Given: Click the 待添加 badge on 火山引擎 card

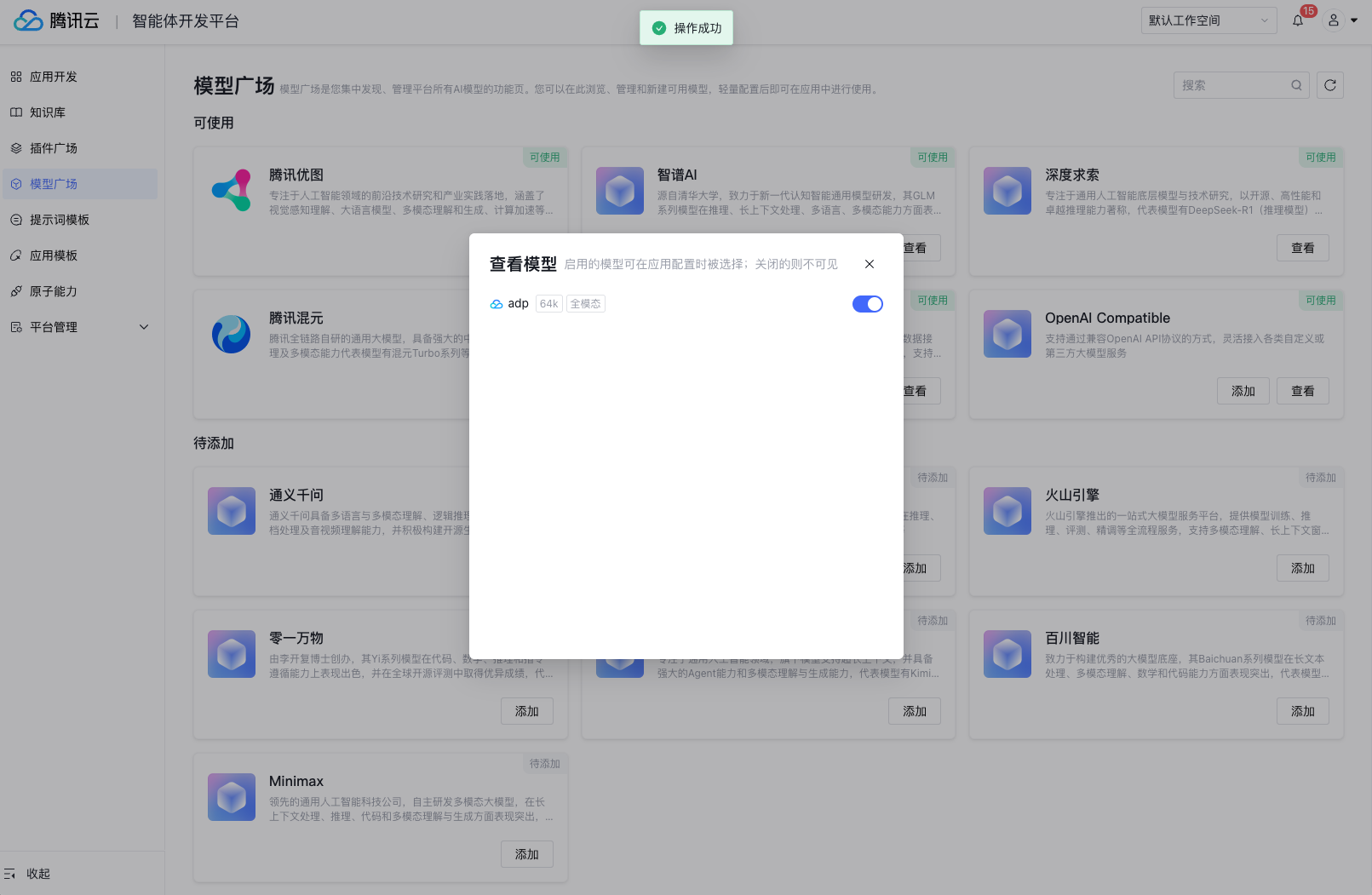Looking at the screenshot, I should (x=1321, y=478).
